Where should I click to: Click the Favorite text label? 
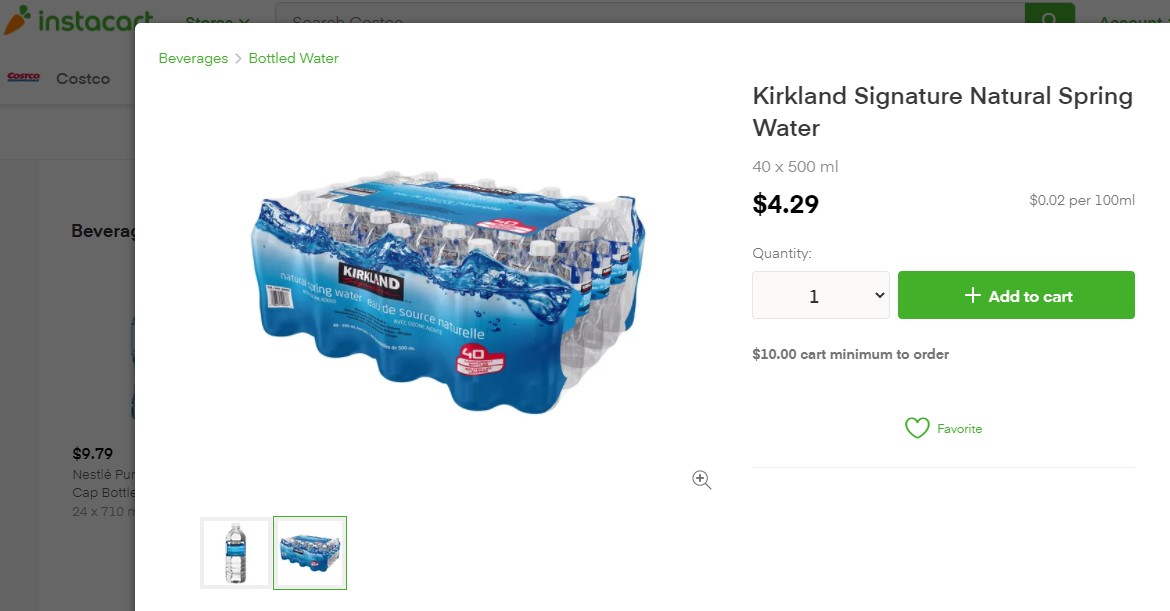(x=959, y=429)
